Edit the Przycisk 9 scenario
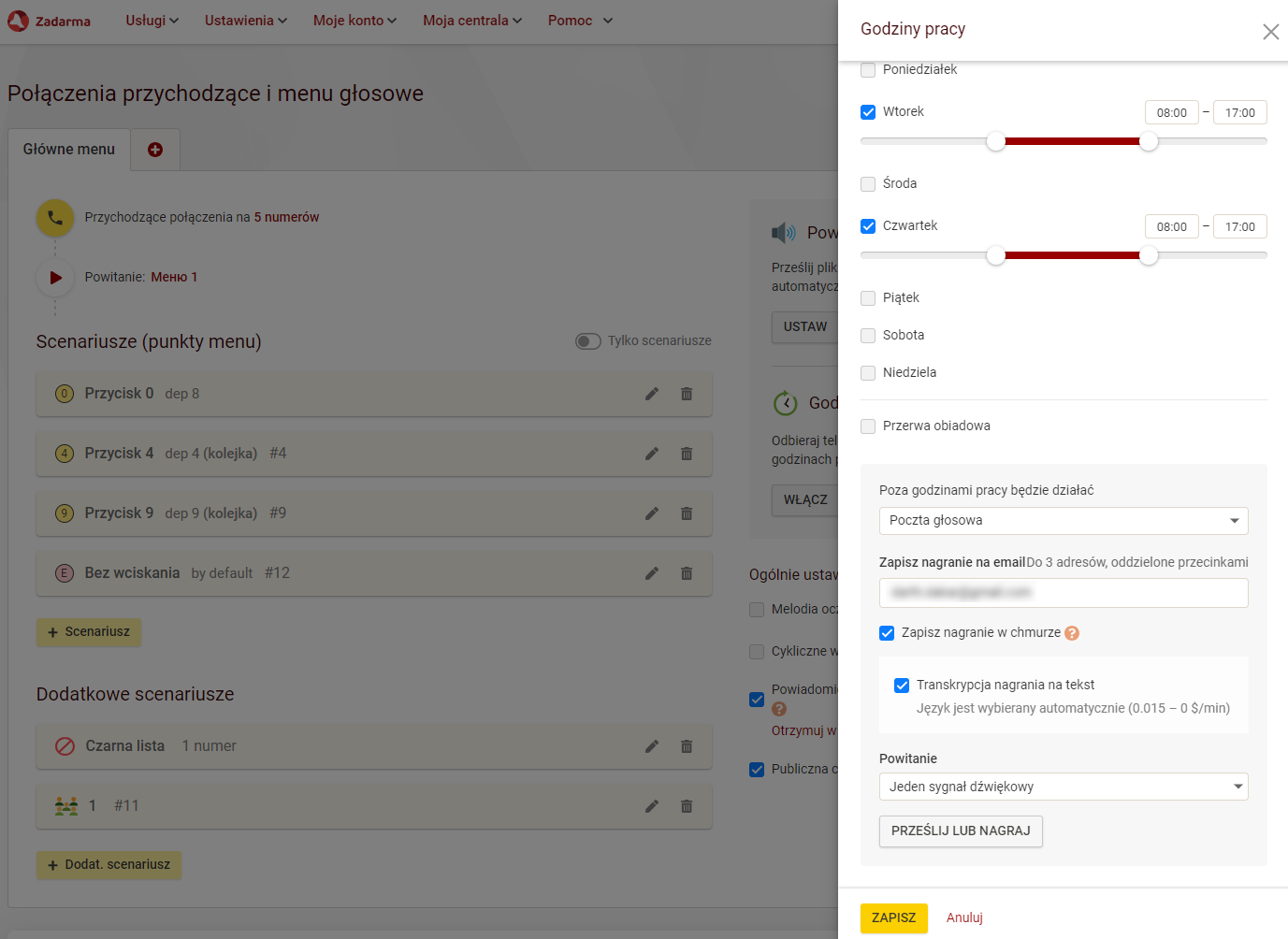The width and height of the screenshot is (1288, 939). click(x=652, y=513)
